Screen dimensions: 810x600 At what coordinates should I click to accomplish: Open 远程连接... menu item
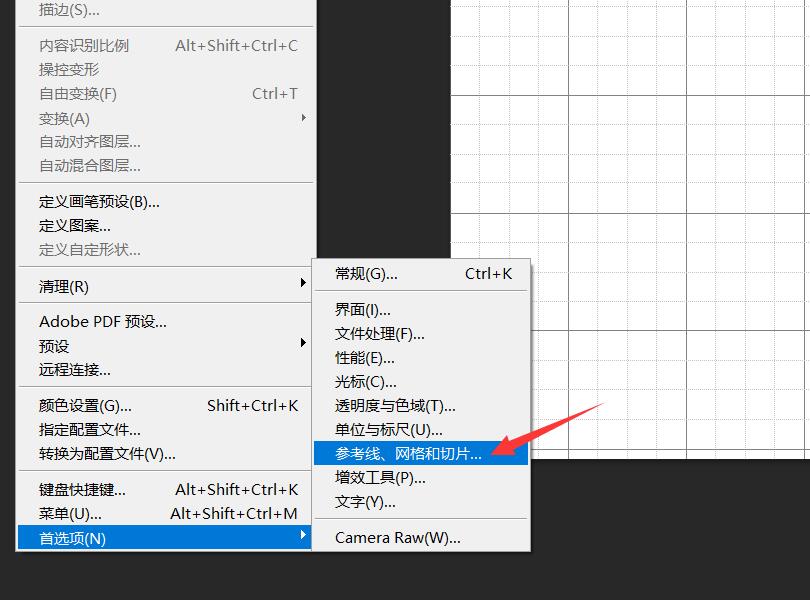(x=166, y=370)
